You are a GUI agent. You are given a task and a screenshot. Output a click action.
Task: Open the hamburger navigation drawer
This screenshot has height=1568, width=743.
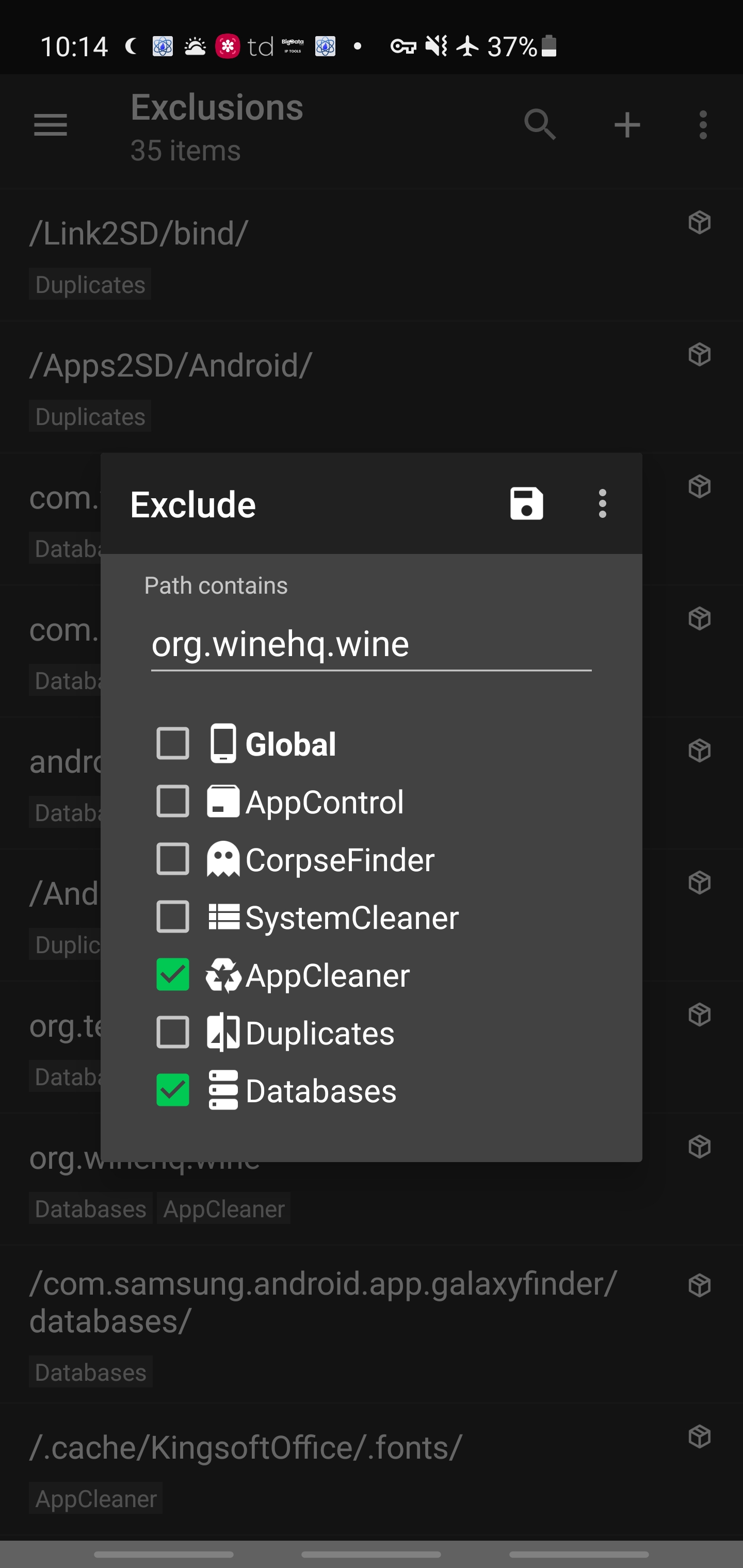point(51,125)
